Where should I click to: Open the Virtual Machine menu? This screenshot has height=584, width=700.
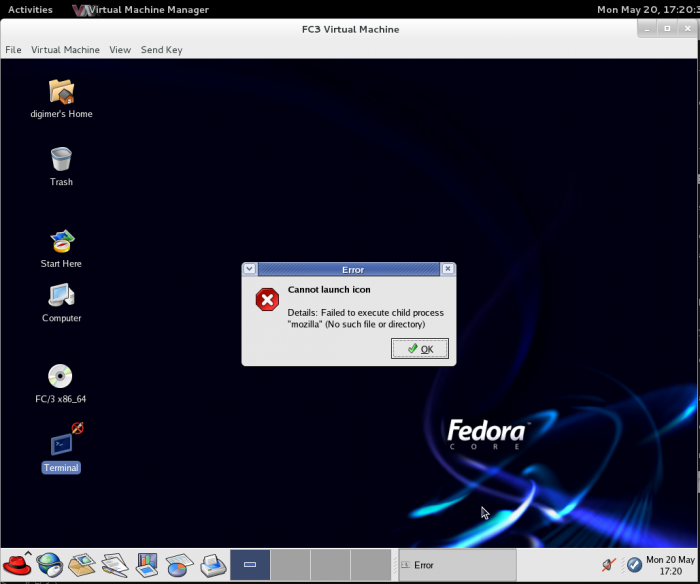click(x=65, y=50)
